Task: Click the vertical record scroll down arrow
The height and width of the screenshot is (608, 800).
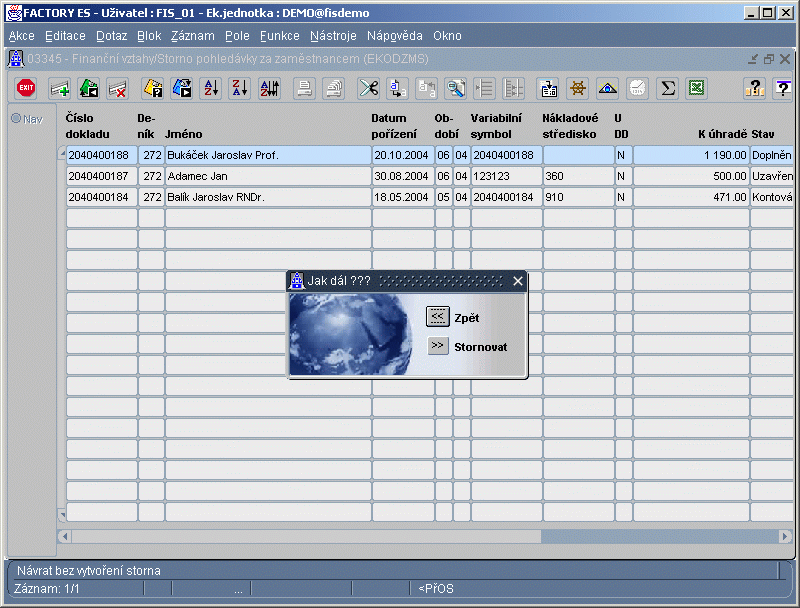Action: [62, 515]
